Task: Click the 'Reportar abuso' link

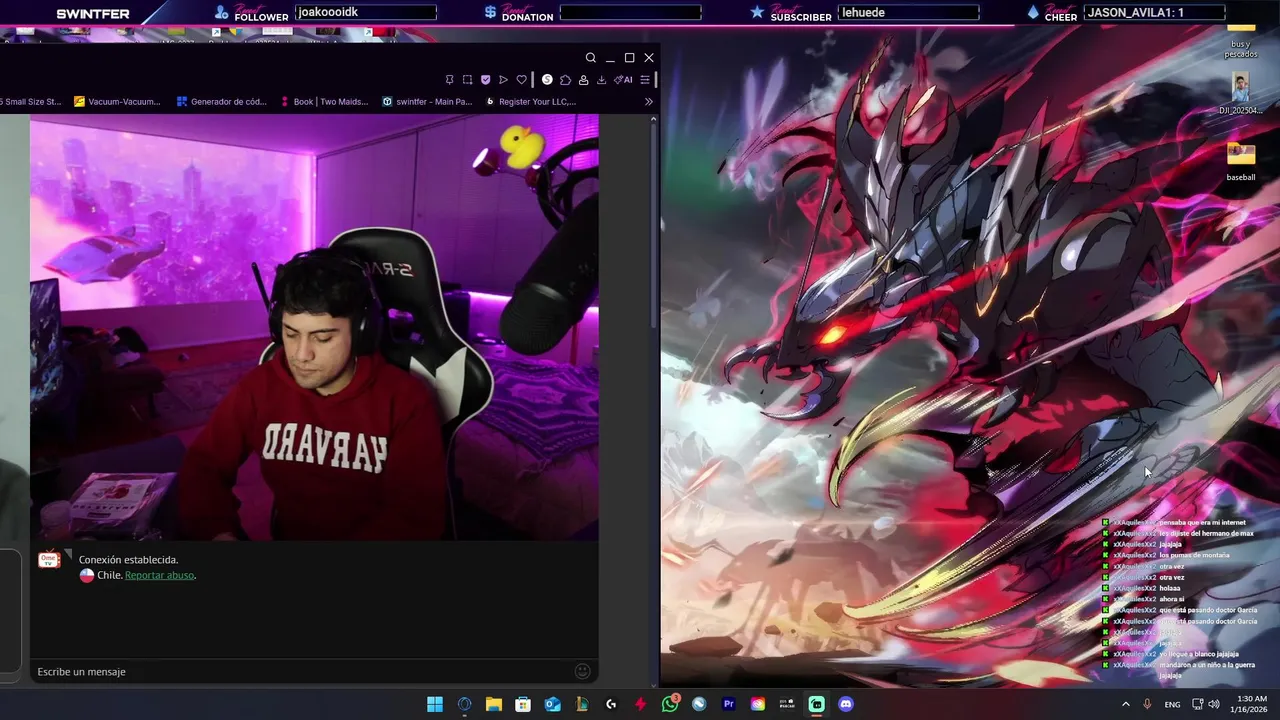Action: click(159, 575)
